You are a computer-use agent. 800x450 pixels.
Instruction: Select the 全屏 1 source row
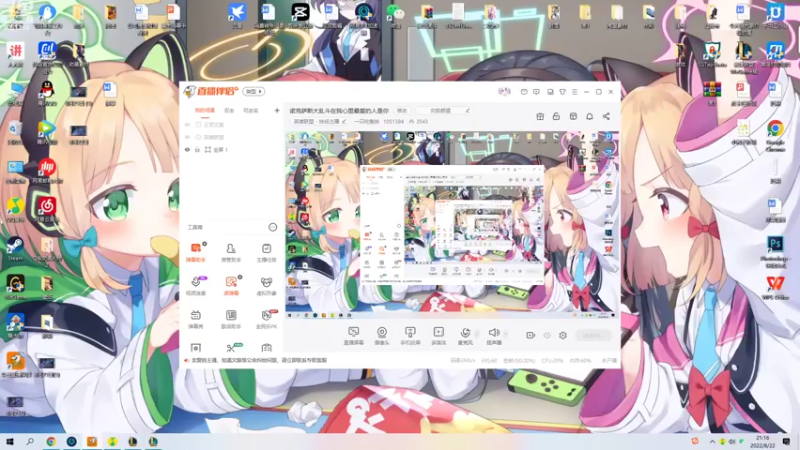232,149
